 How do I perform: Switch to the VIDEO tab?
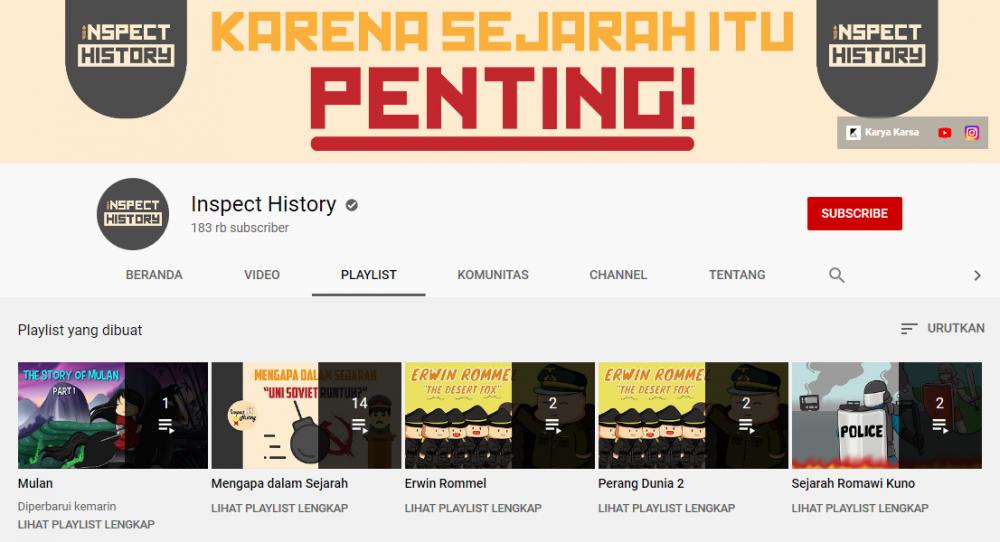coord(261,275)
